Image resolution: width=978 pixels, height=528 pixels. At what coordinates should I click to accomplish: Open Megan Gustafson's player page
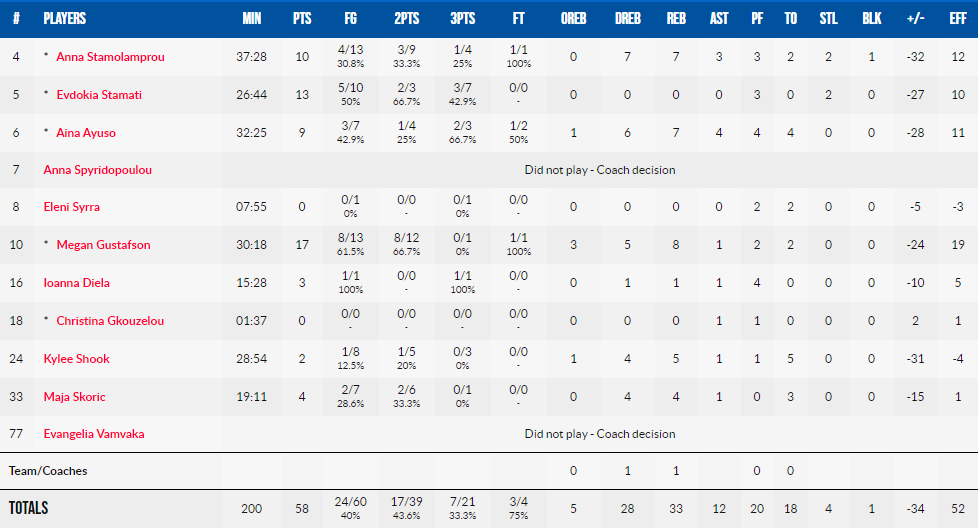pyautogui.click(x=104, y=244)
